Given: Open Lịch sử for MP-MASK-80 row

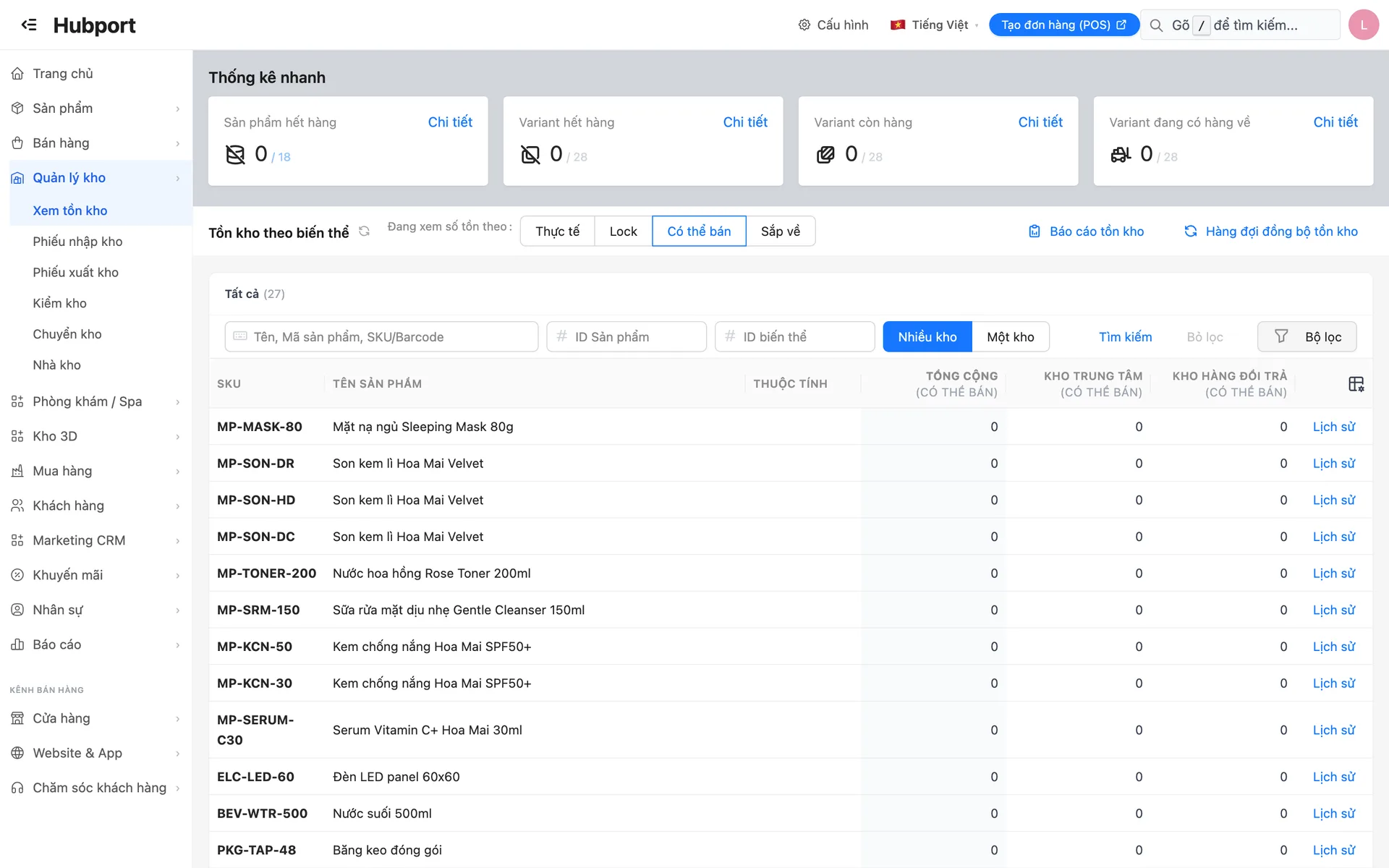Looking at the screenshot, I should (x=1333, y=427).
